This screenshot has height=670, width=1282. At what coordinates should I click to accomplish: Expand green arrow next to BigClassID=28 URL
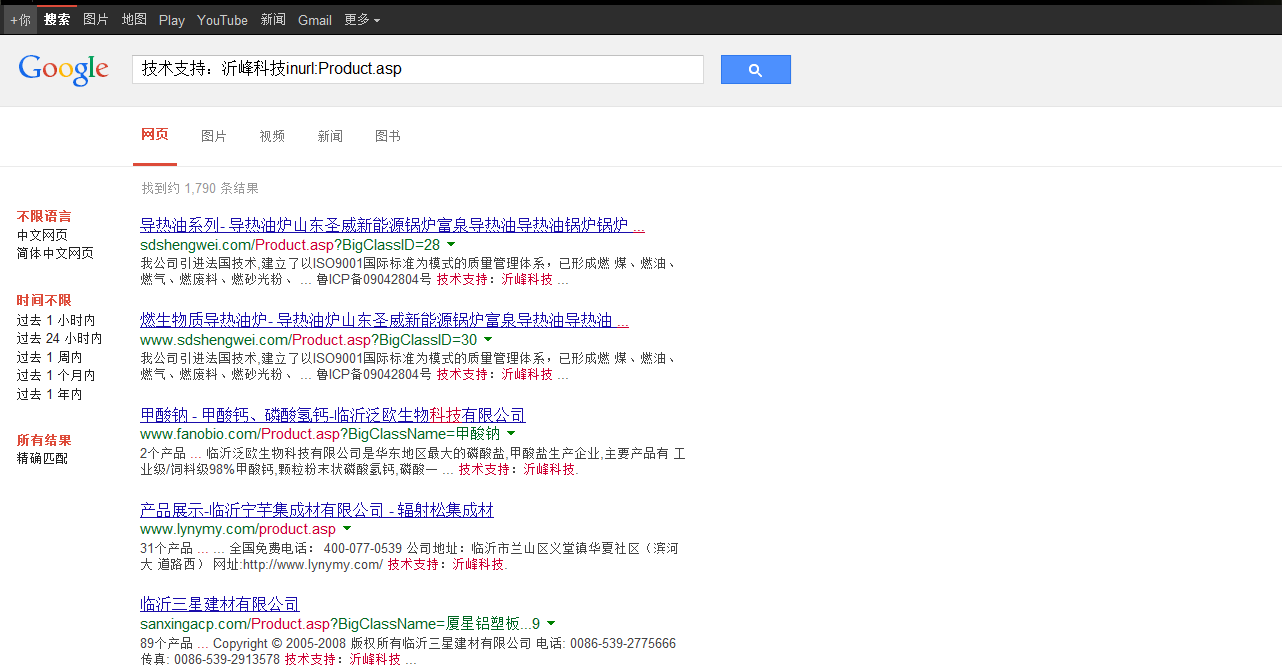tap(451, 245)
